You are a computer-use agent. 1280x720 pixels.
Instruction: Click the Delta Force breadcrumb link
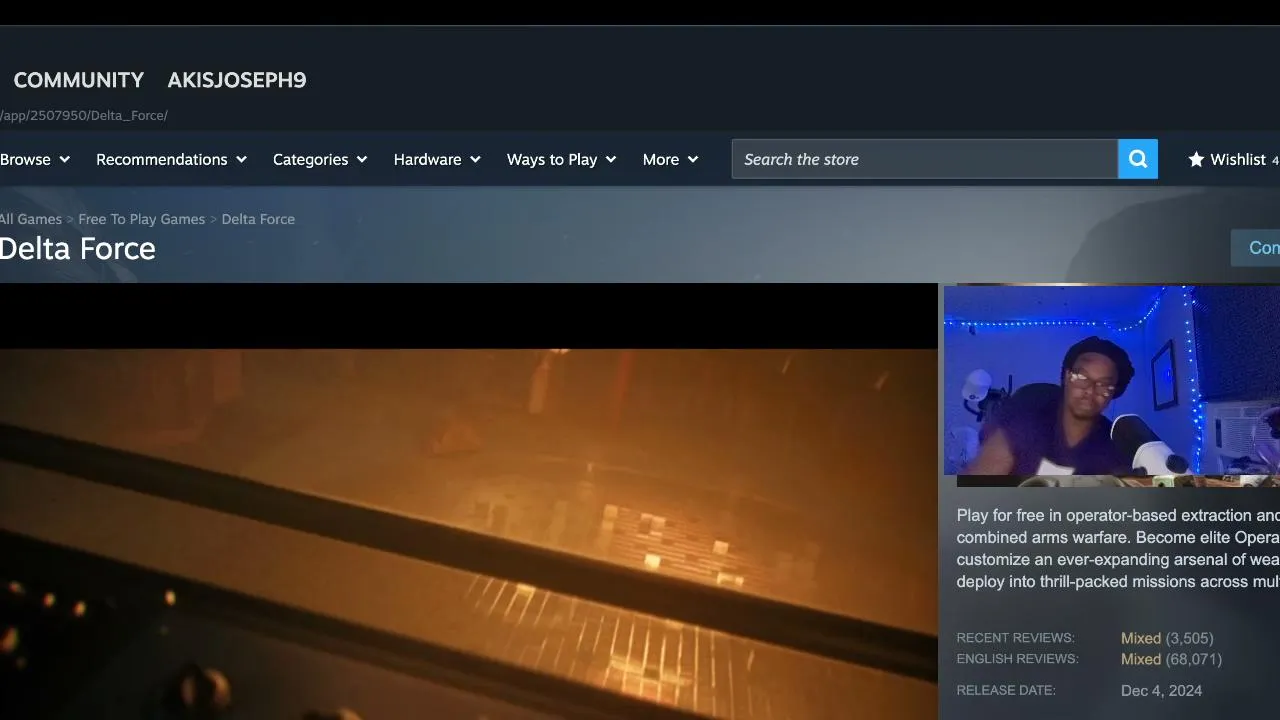coord(258,219)
